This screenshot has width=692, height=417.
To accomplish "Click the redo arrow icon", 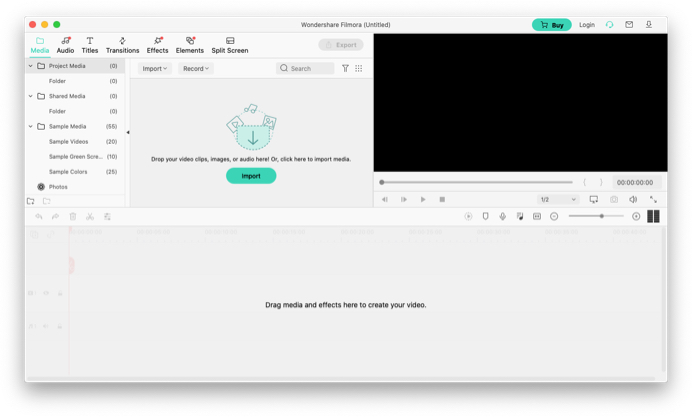I will tap(55, 216).
